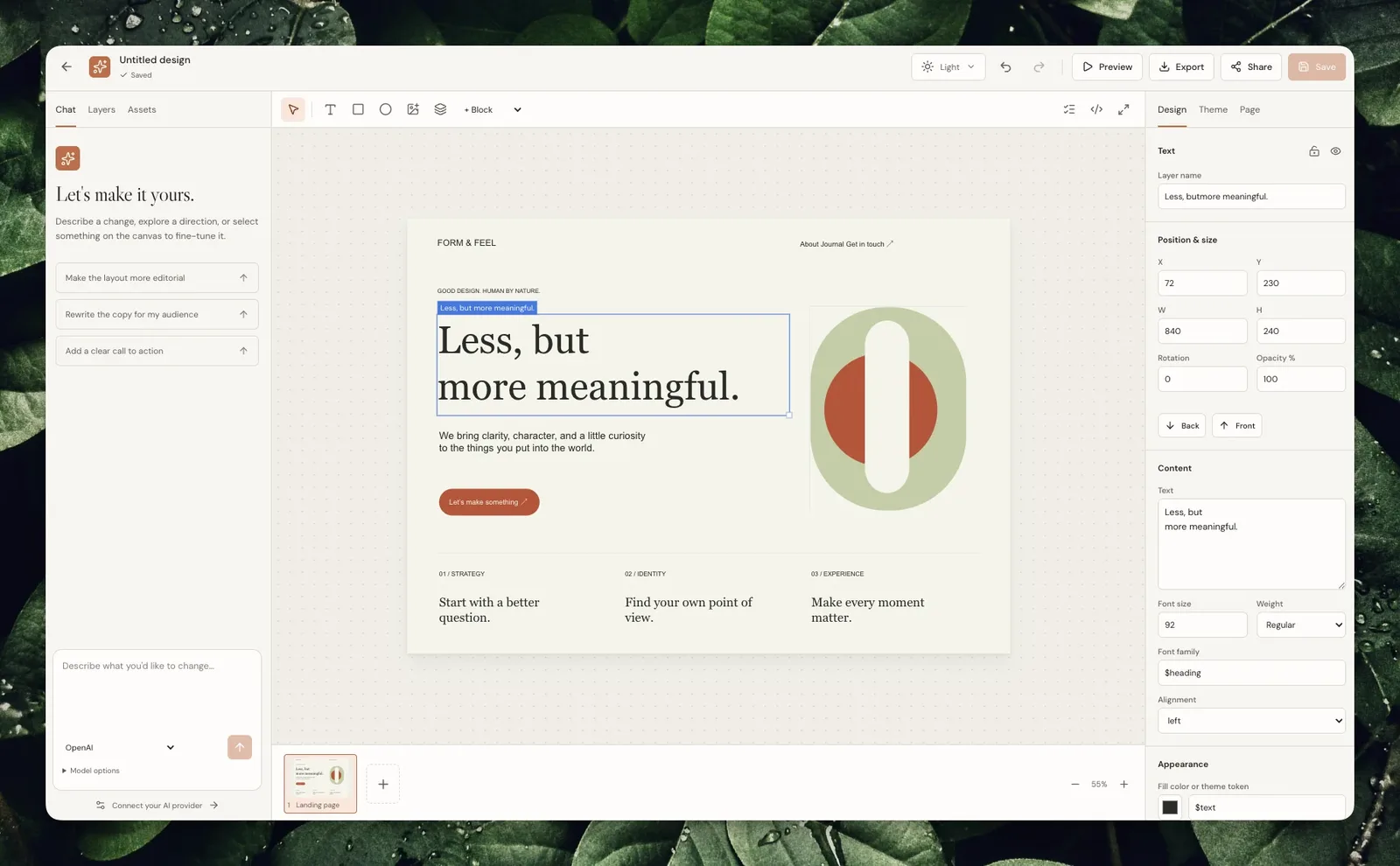Bring layer to Front

pos(1236,425)
